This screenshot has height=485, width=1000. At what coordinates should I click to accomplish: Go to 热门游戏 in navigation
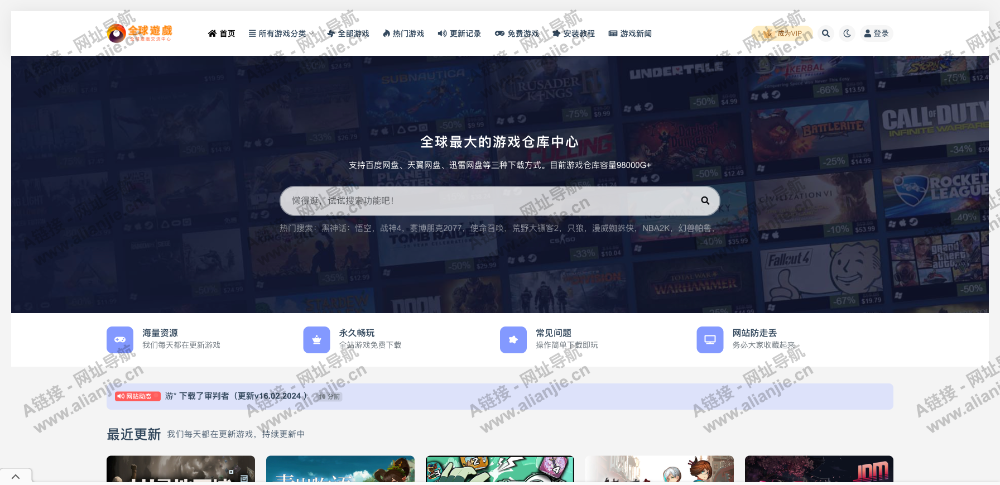[x=403, y=34]
